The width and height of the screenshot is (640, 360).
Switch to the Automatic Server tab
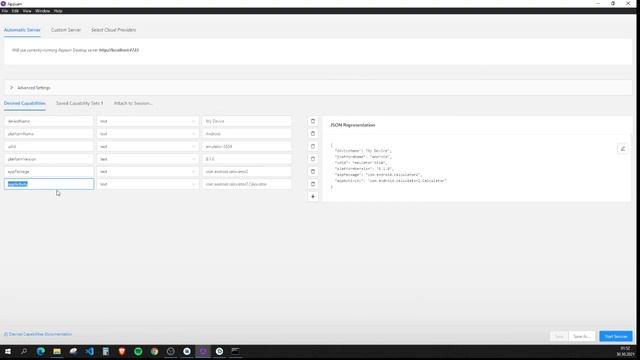[22, 30]
